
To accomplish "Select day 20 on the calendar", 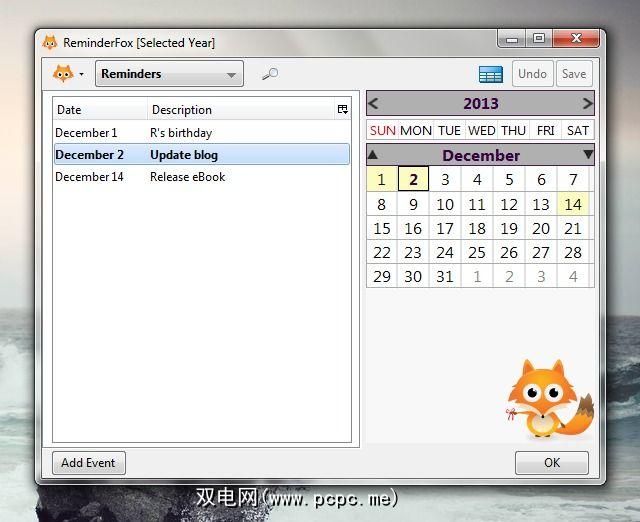I will [541, 228].
